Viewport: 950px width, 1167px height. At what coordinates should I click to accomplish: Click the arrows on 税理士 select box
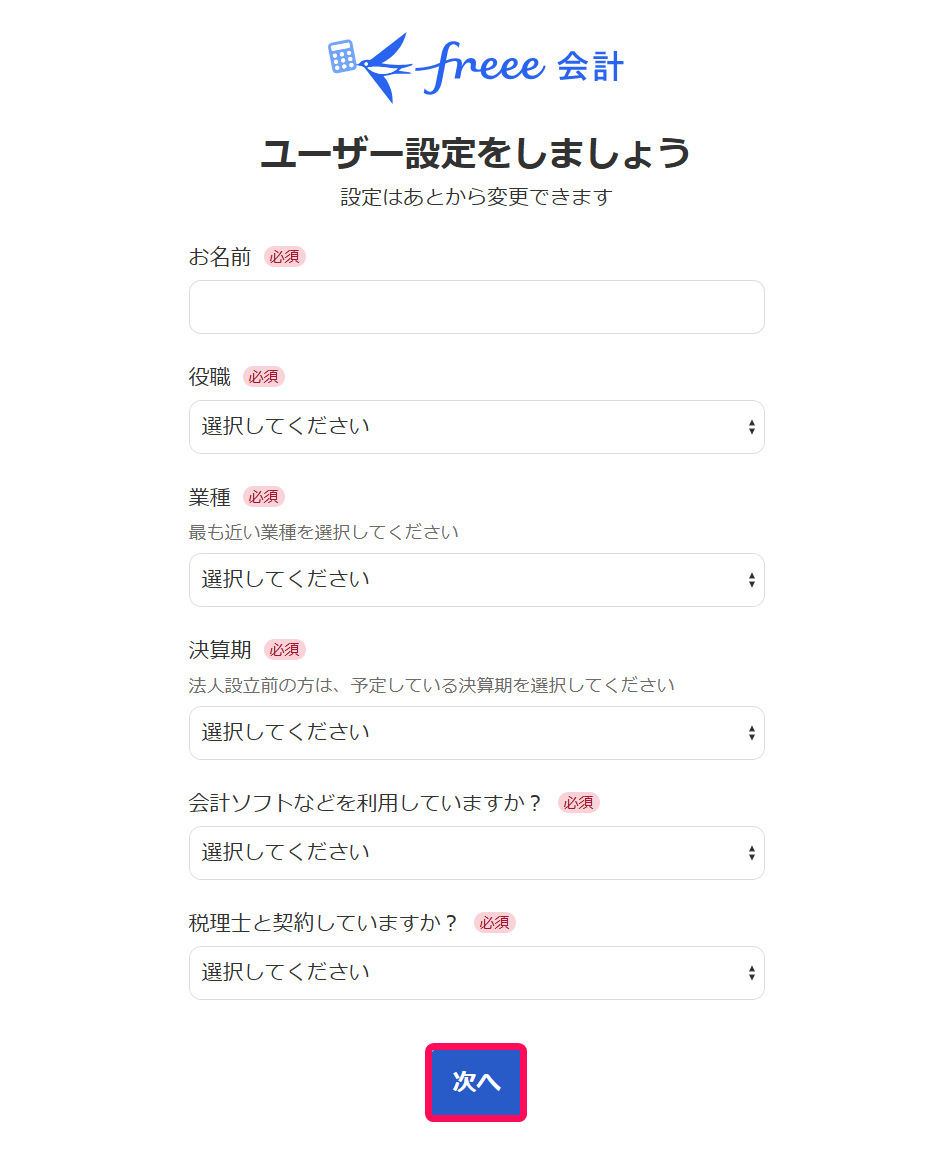click(752, 973)
